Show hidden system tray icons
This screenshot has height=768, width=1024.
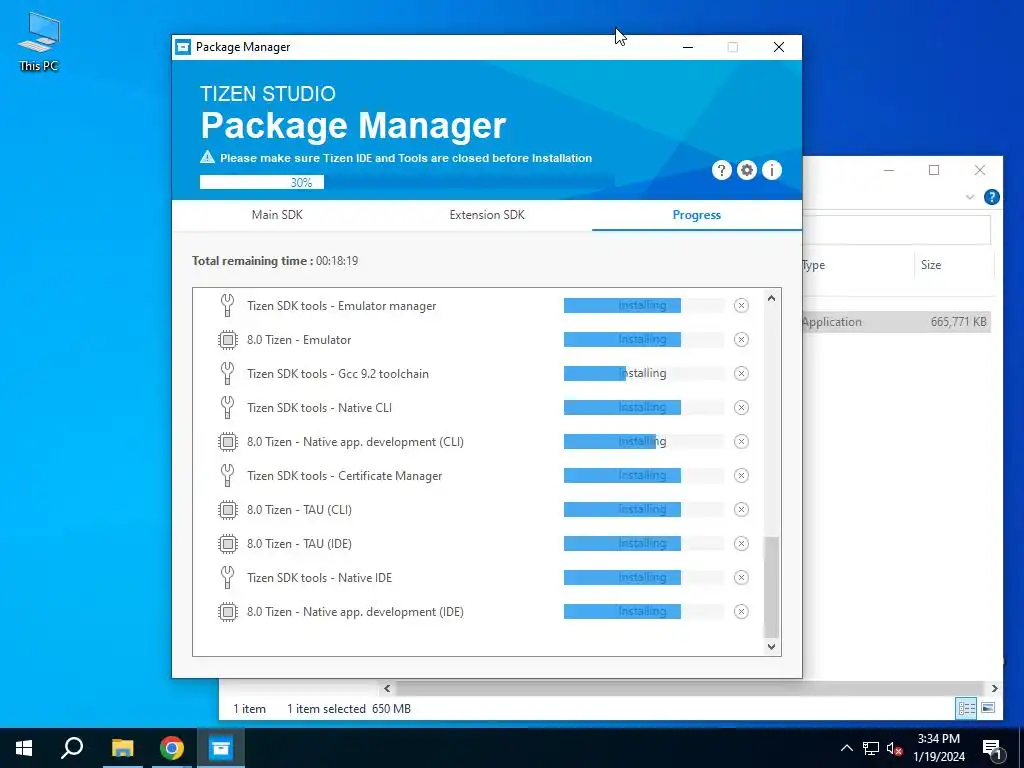846,748
